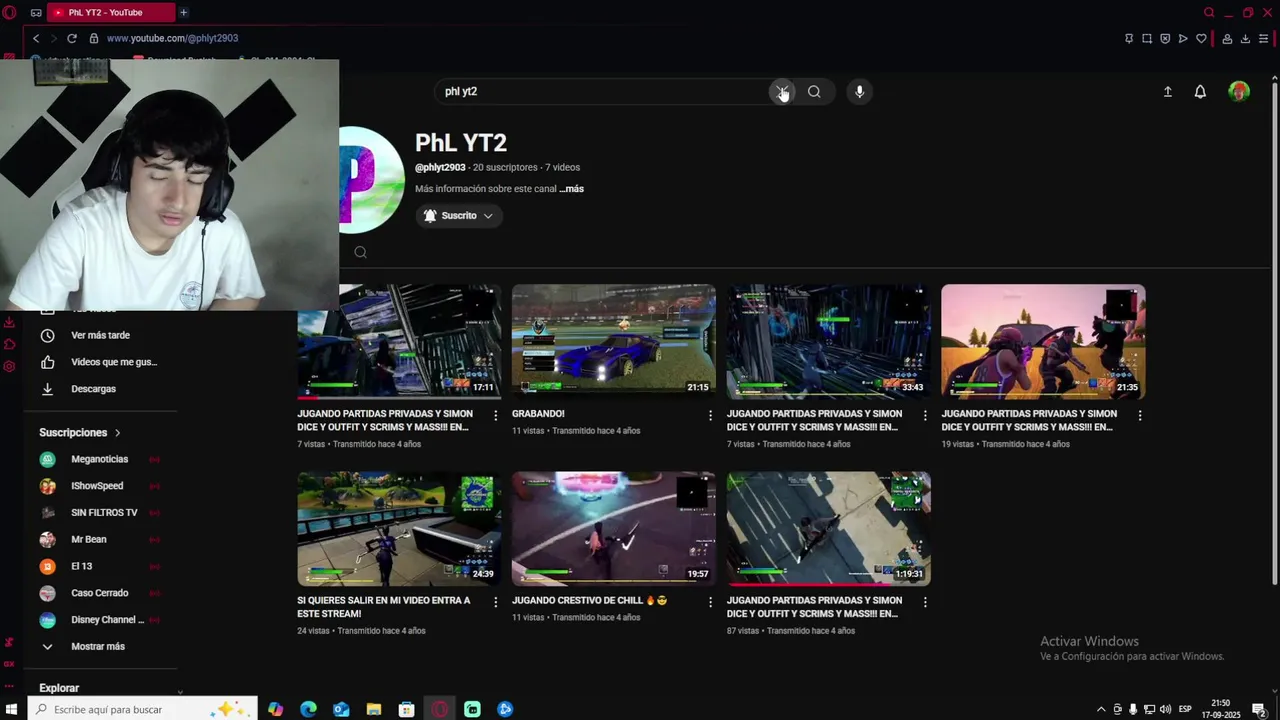The width and height of the screenshot is (1280, 720).
Task: Open Meganoticias subscription
Action: point(100,459)
